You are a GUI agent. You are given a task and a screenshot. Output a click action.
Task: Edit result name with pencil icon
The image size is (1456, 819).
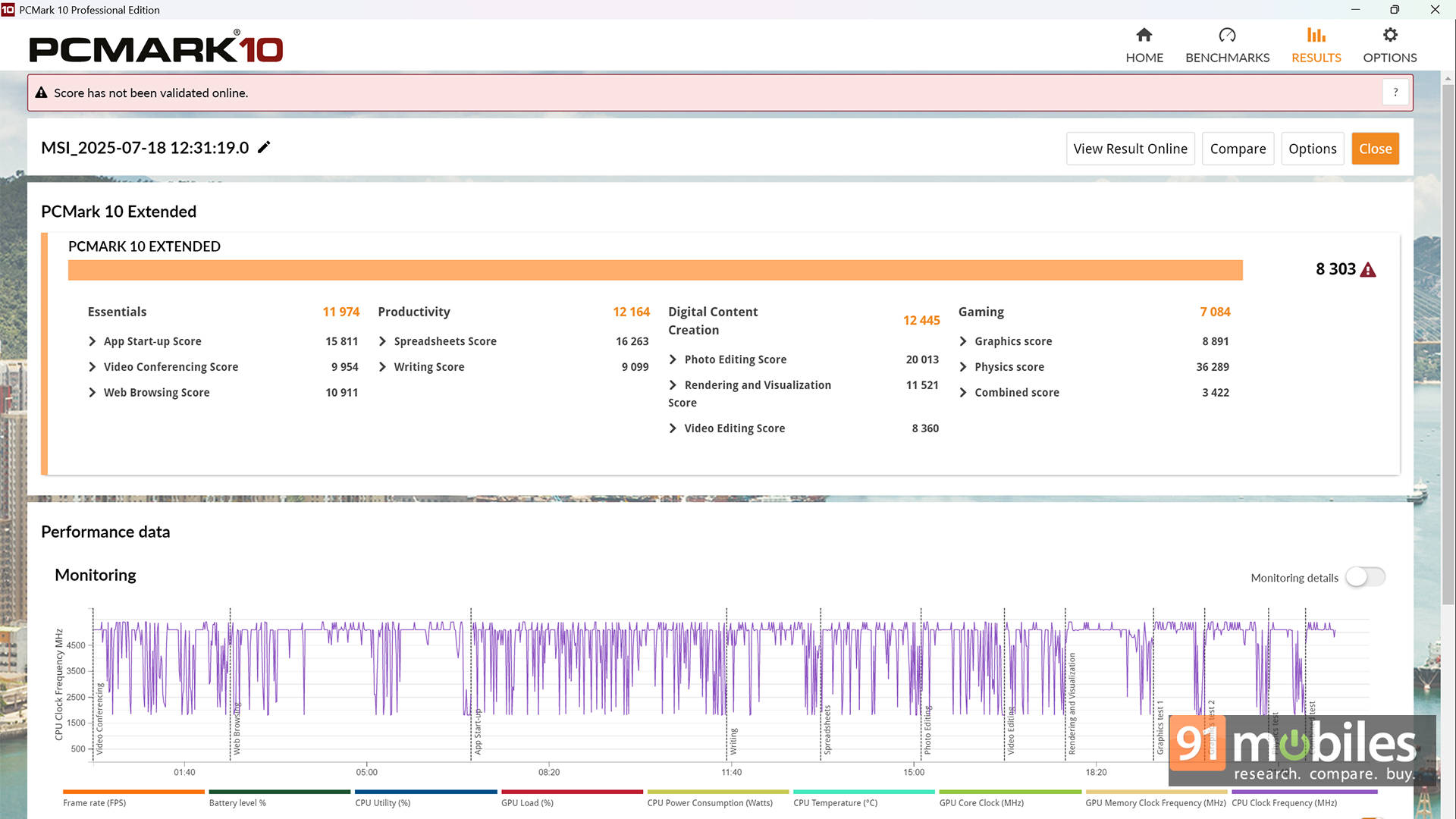(x=264, y=147)
